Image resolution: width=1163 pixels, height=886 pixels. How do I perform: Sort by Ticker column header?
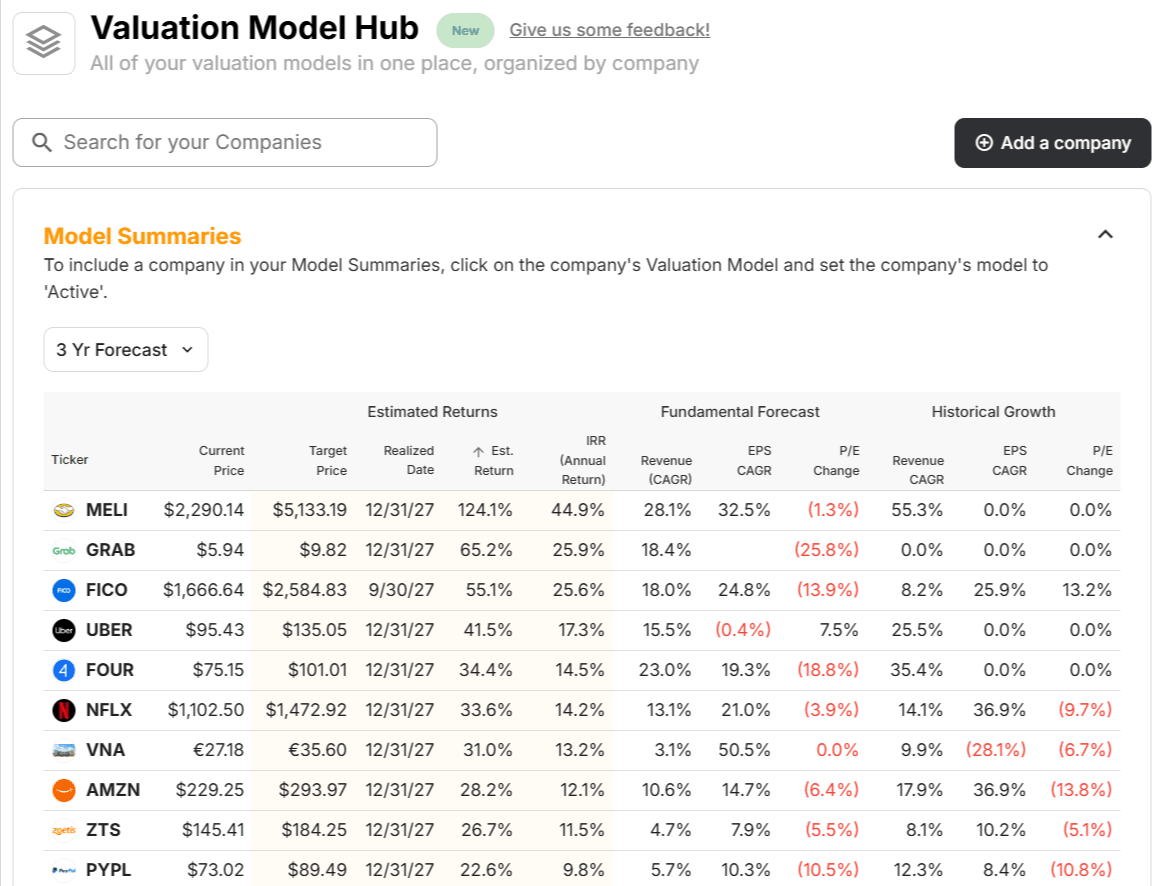coord(70,460)
